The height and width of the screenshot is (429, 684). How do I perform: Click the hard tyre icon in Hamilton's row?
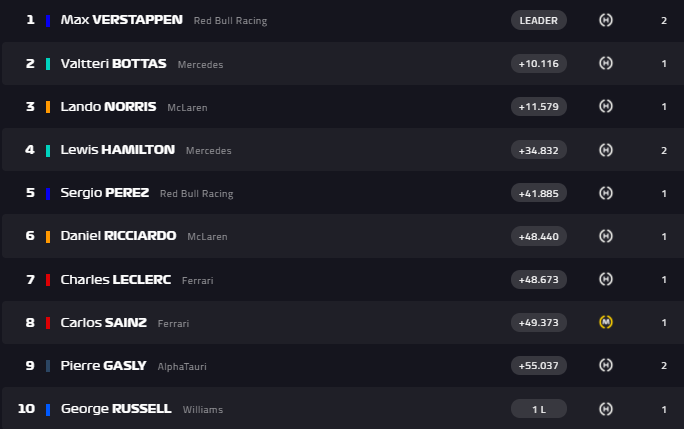coord(605,150)
